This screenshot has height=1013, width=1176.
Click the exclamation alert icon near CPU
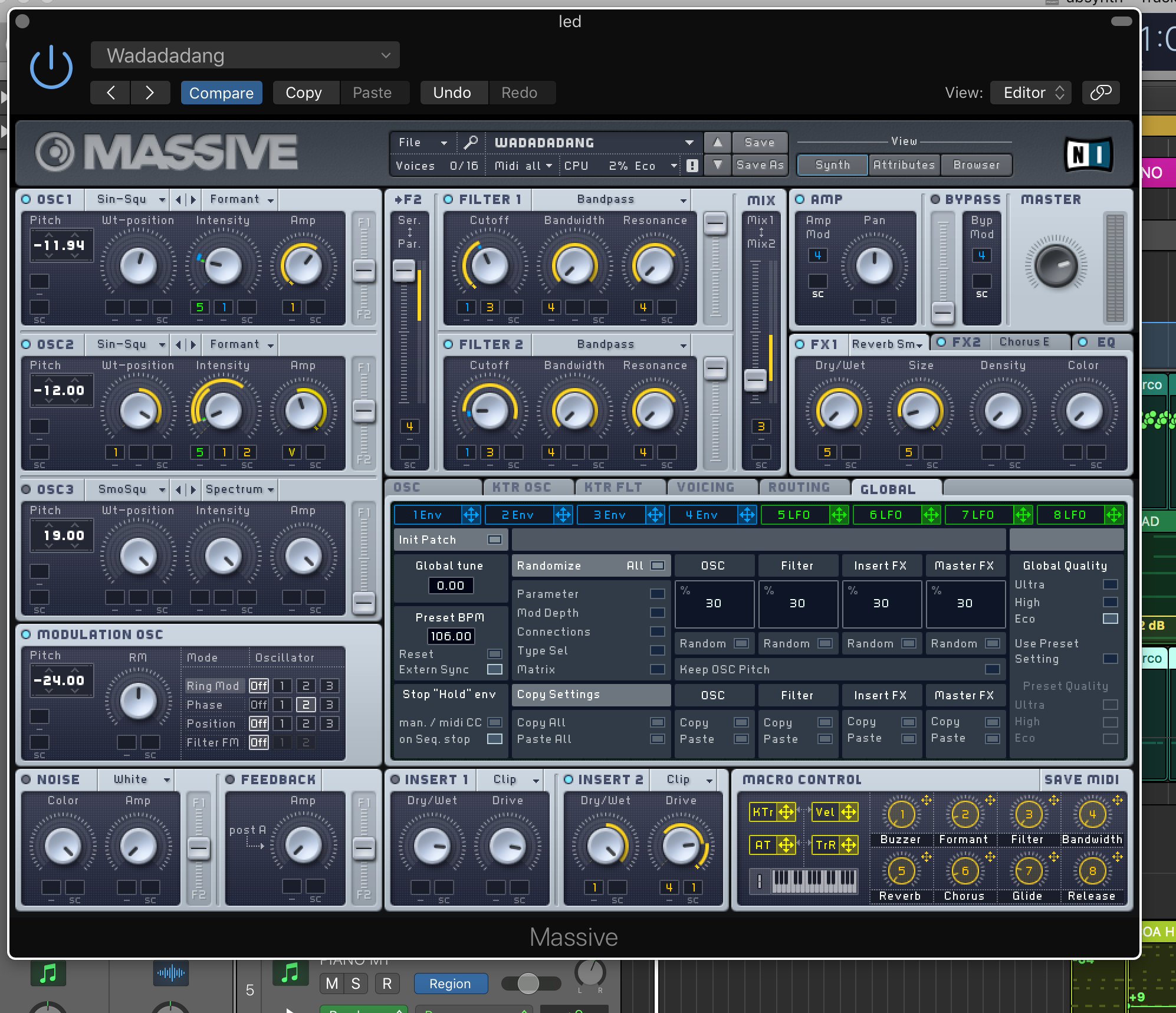pos(692,166)
